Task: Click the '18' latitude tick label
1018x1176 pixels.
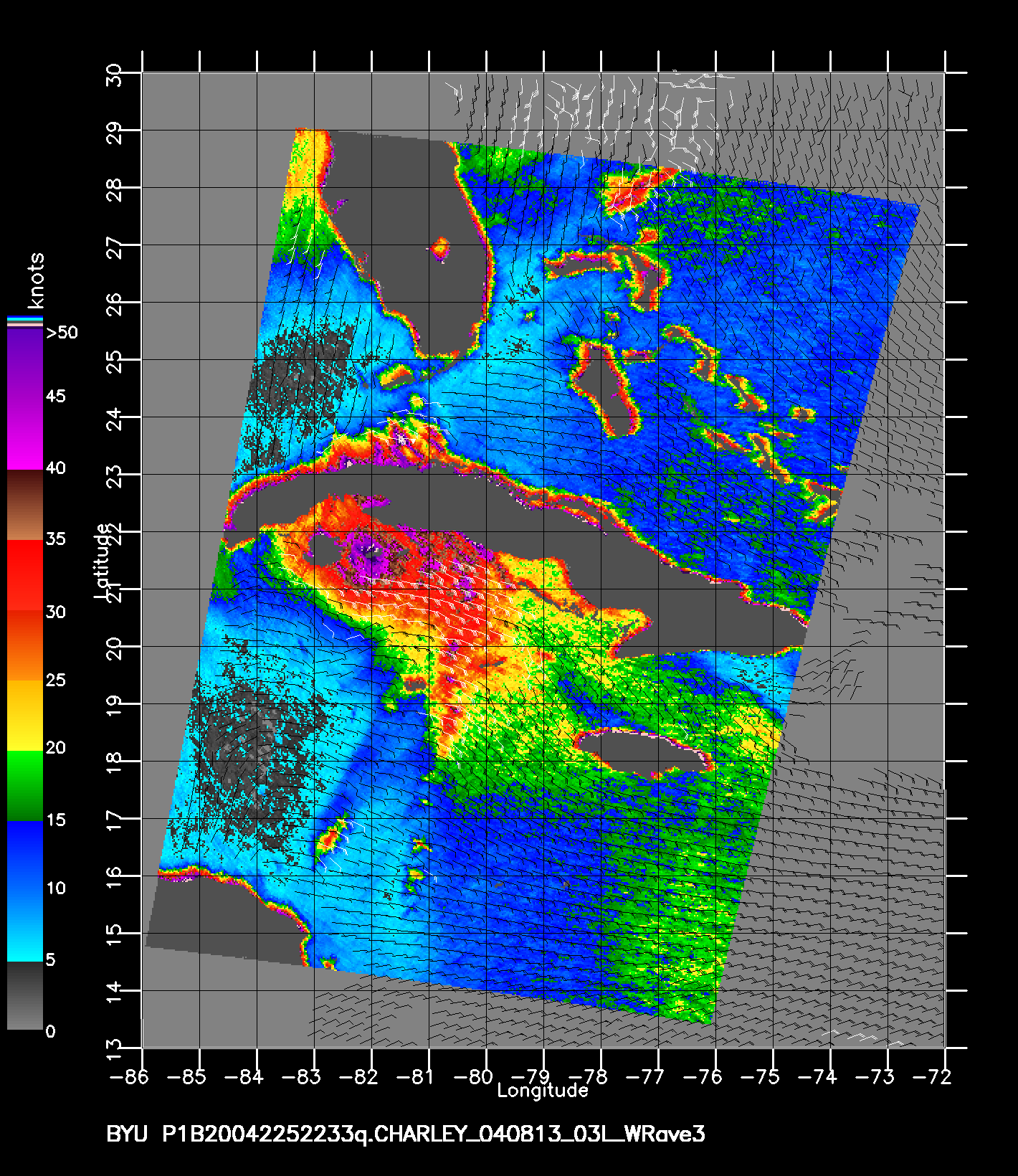Action: (114, 762)
